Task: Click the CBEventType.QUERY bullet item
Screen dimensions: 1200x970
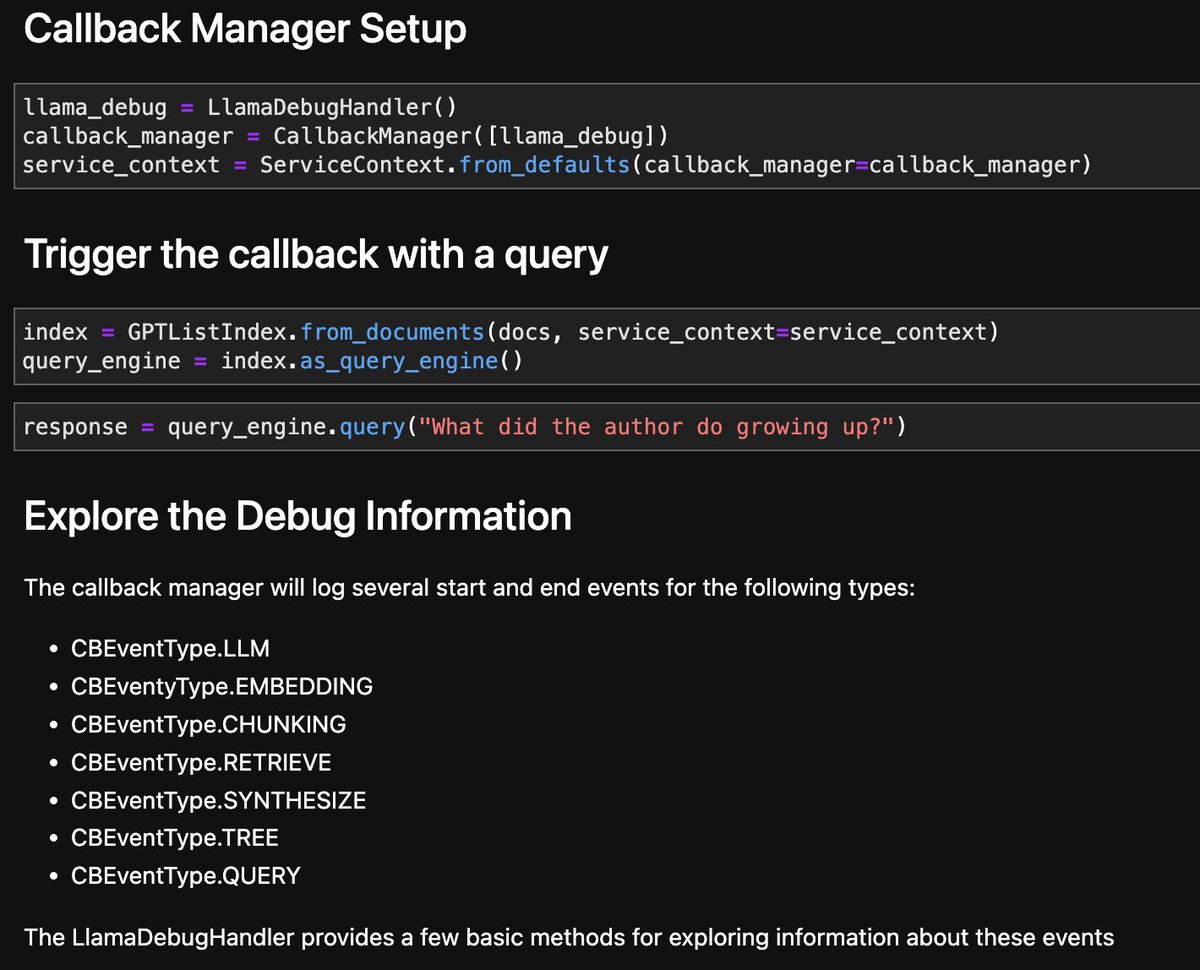Action: pos(186,876)
